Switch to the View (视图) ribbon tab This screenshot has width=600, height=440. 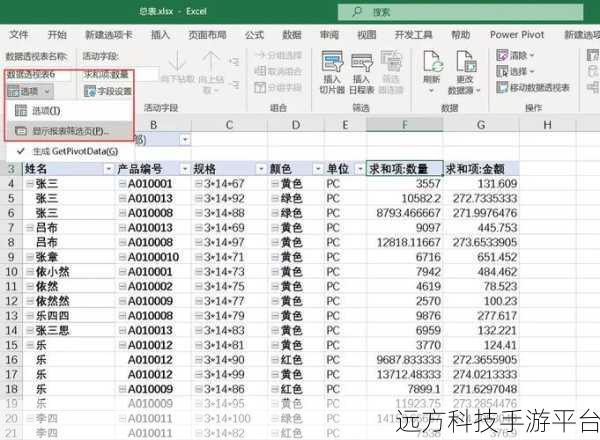click(367, 35)
